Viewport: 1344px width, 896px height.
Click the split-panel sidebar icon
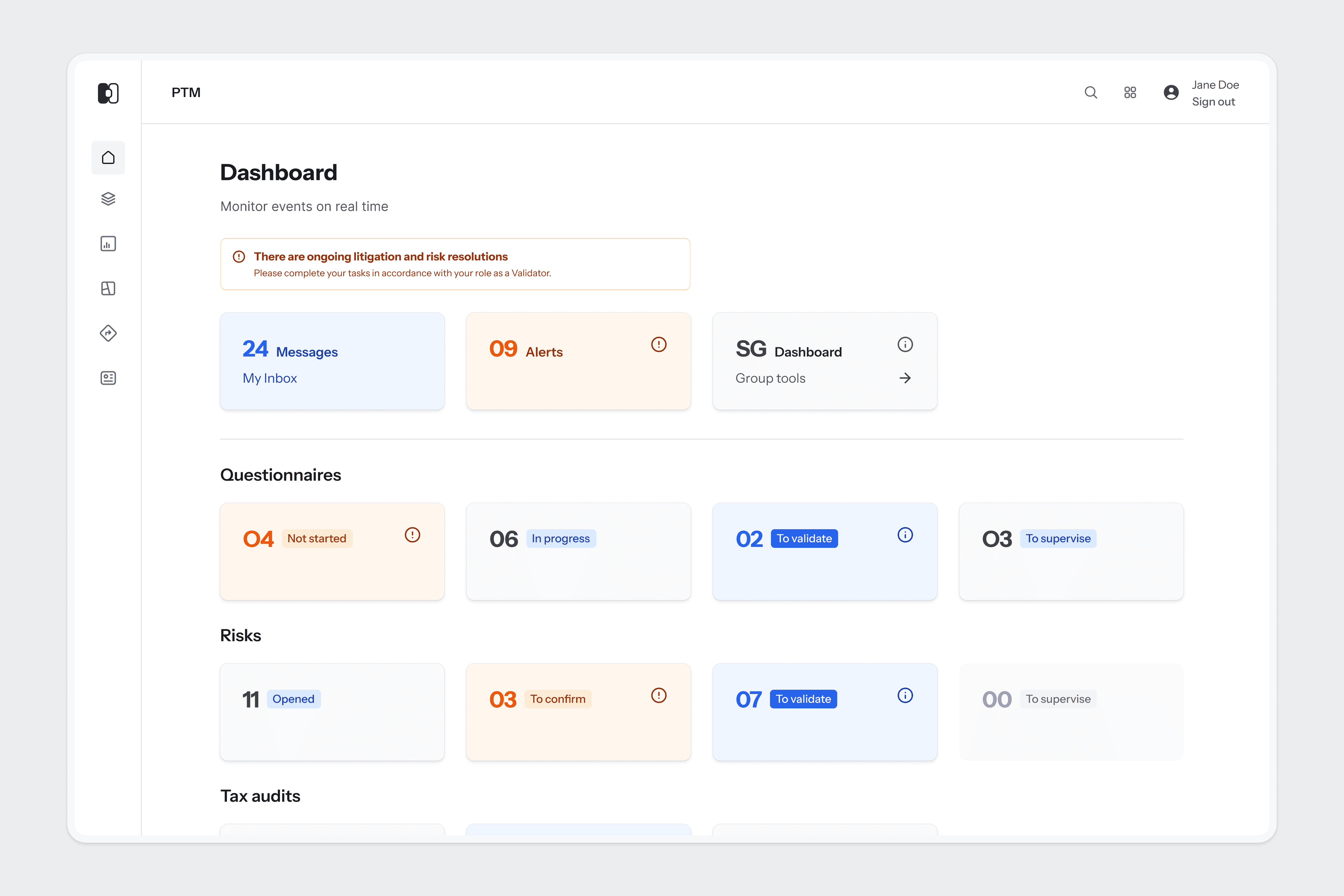click(x=108, y=289)
